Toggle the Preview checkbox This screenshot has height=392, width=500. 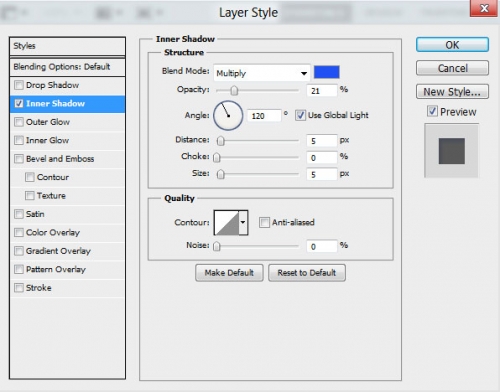tap(432, 111)
